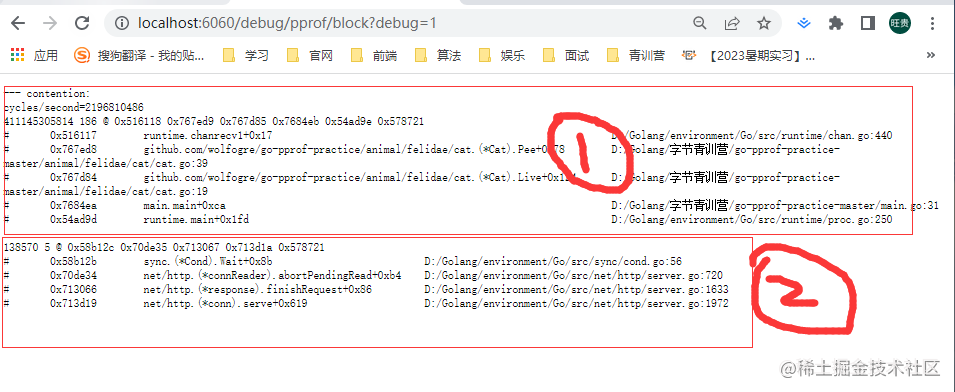955x392 pixels.
Task: Open the 面试 bookmark folder
Action: point(566,56)
